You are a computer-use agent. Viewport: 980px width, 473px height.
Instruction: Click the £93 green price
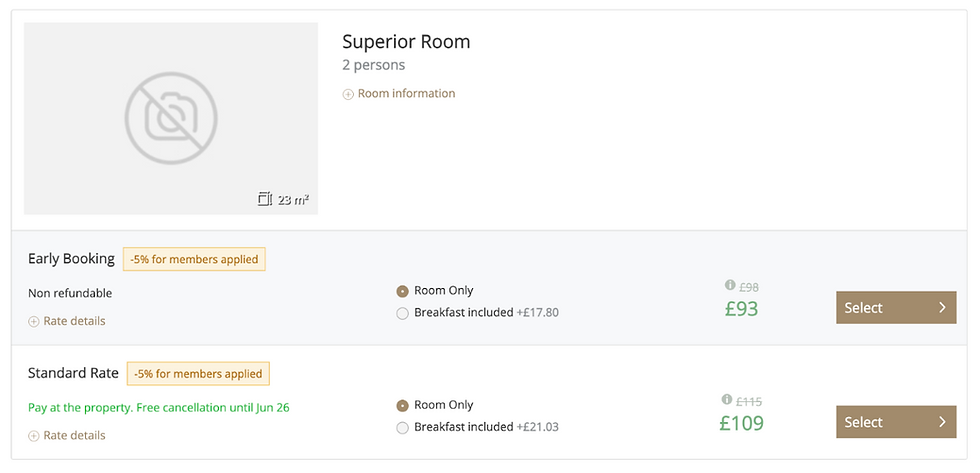pyautogui.click(x=741, y=309)
